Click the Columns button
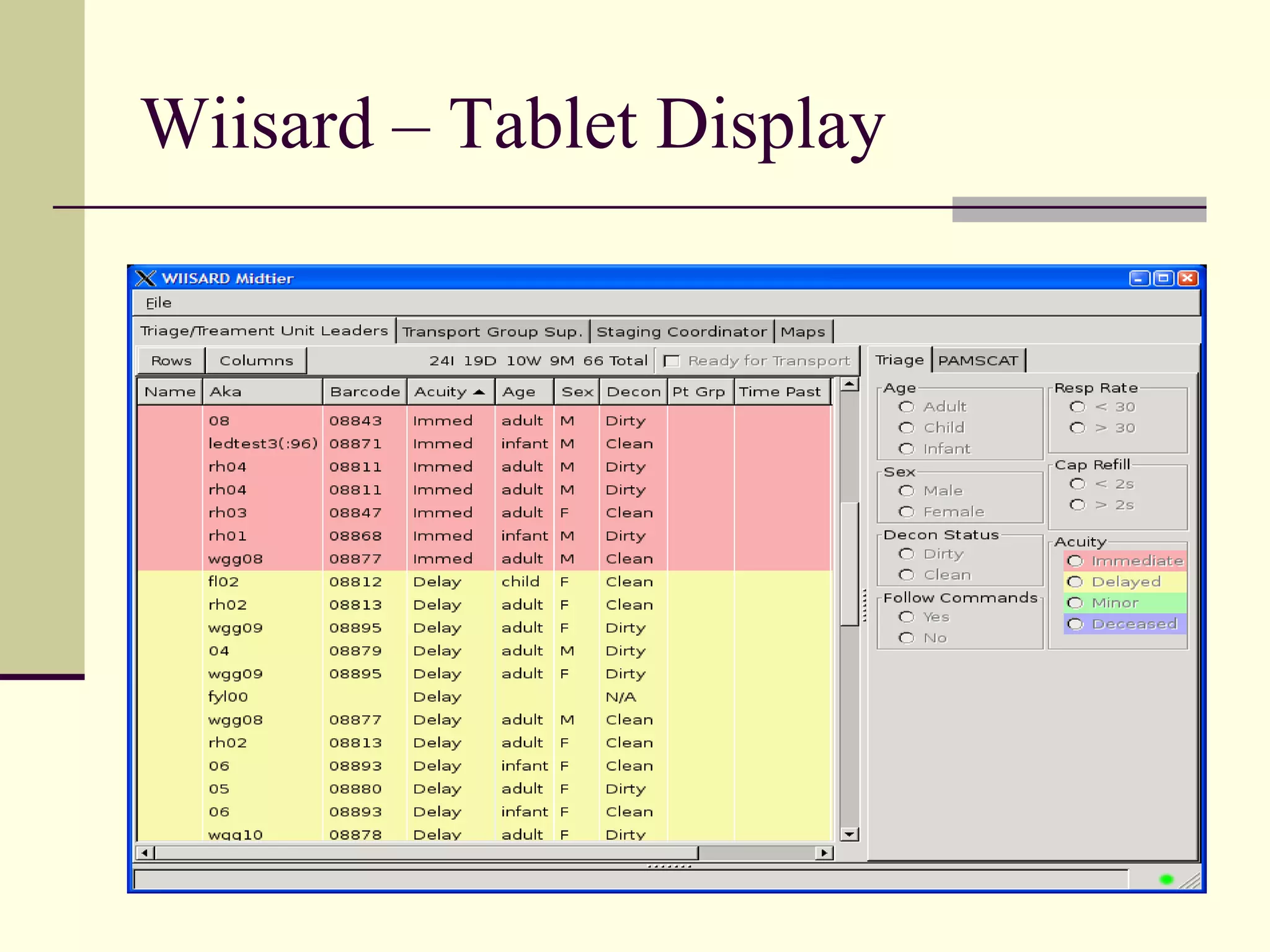 click(256, 361)
